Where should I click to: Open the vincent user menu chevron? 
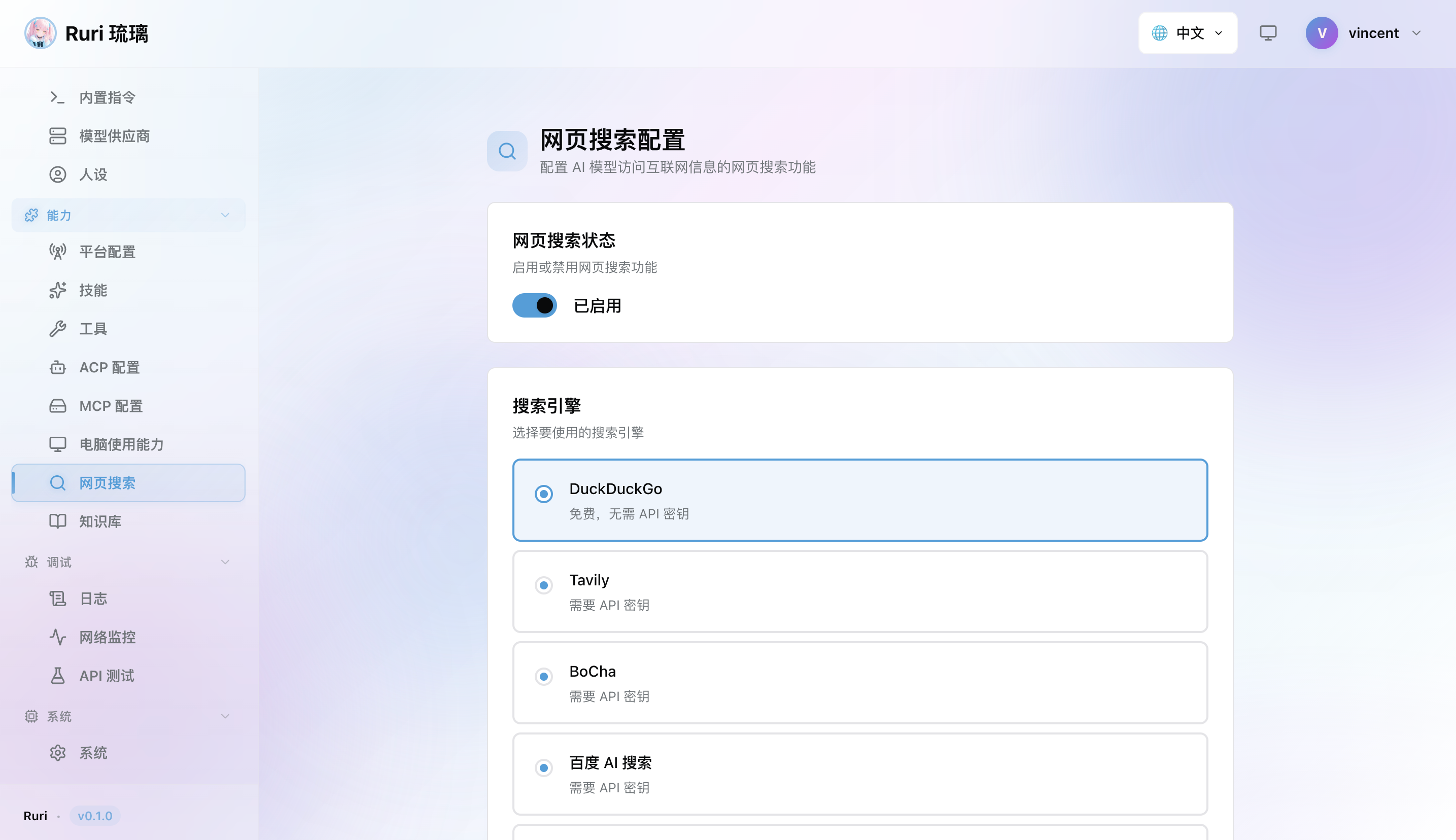click(x=1416, y=33)
